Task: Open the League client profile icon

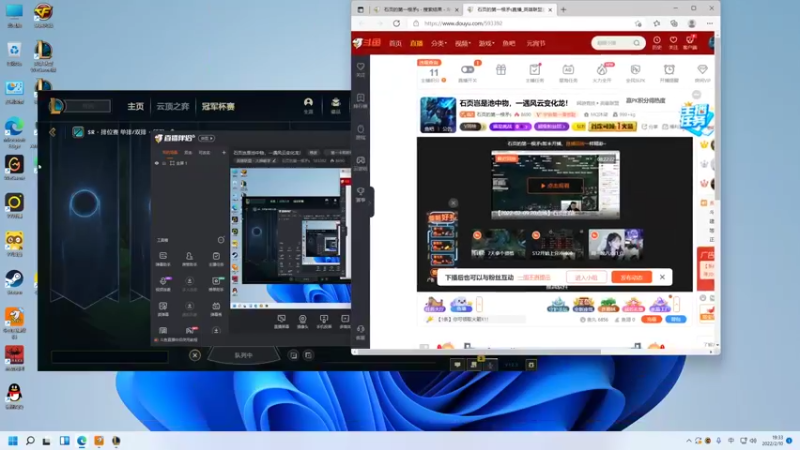Action: tap(308, 105)
